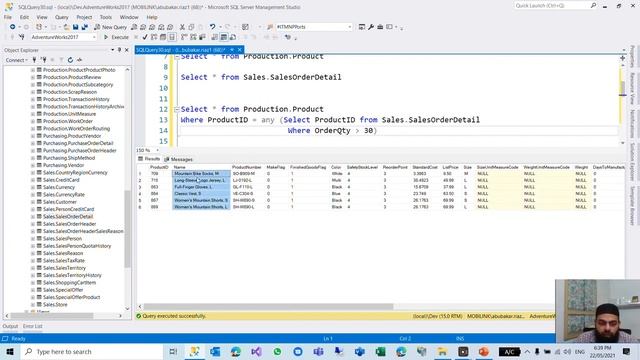
Task: Click the Open File folder icon
Action: pos(67,27)
